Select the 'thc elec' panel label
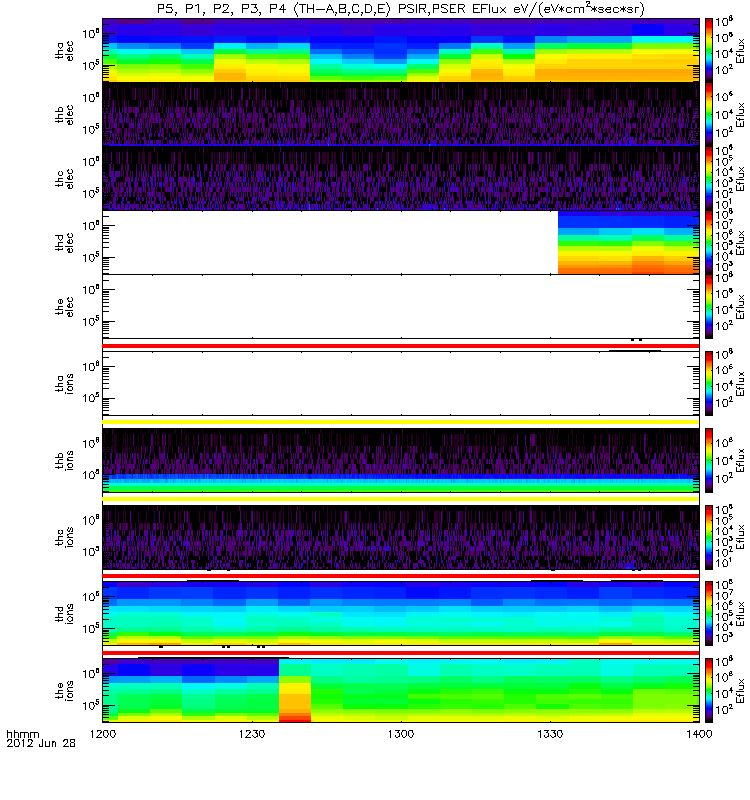The width and height of the screenshot is (750, 800). 65,179
